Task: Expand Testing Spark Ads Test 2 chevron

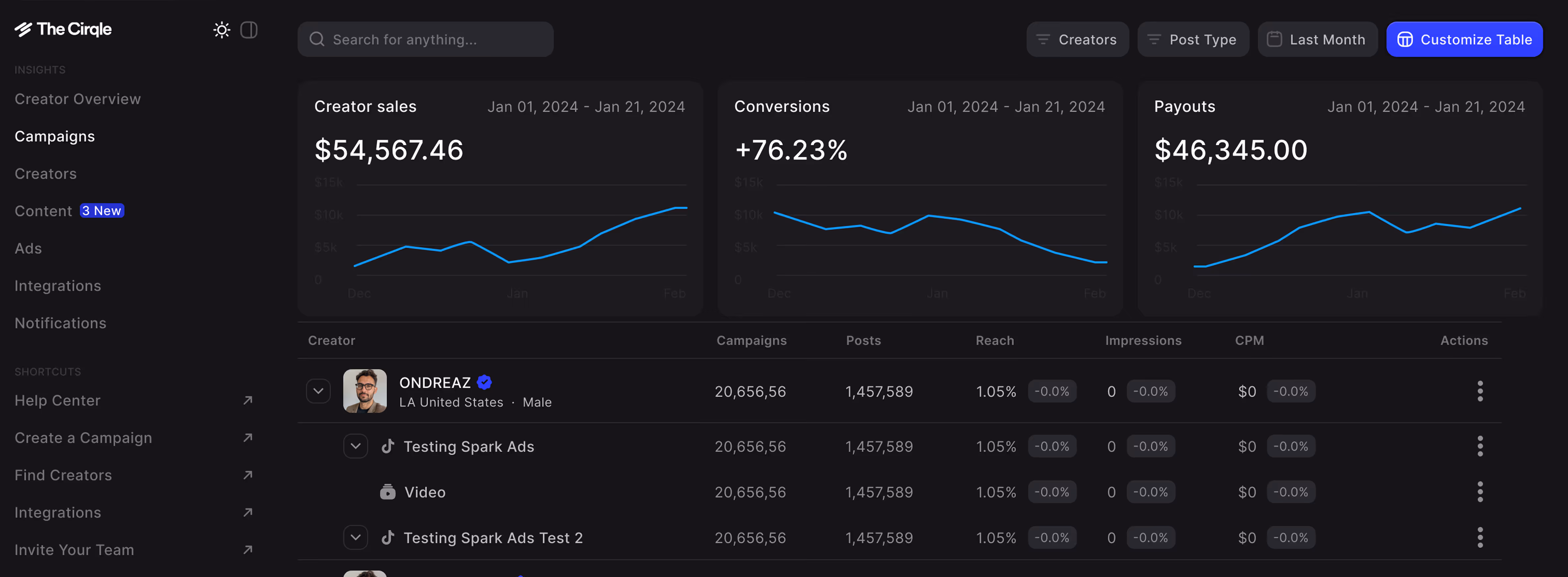Action: pyautogui.click(x=356, y=538)
